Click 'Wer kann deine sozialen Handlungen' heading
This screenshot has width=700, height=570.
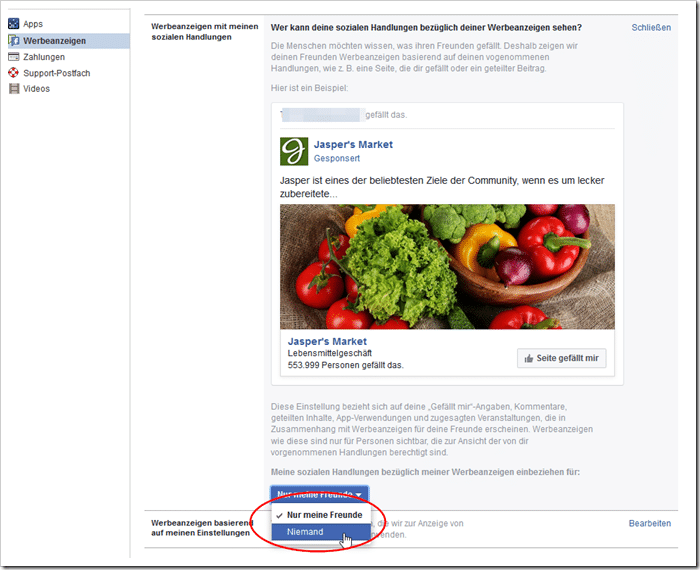[426, 27]
